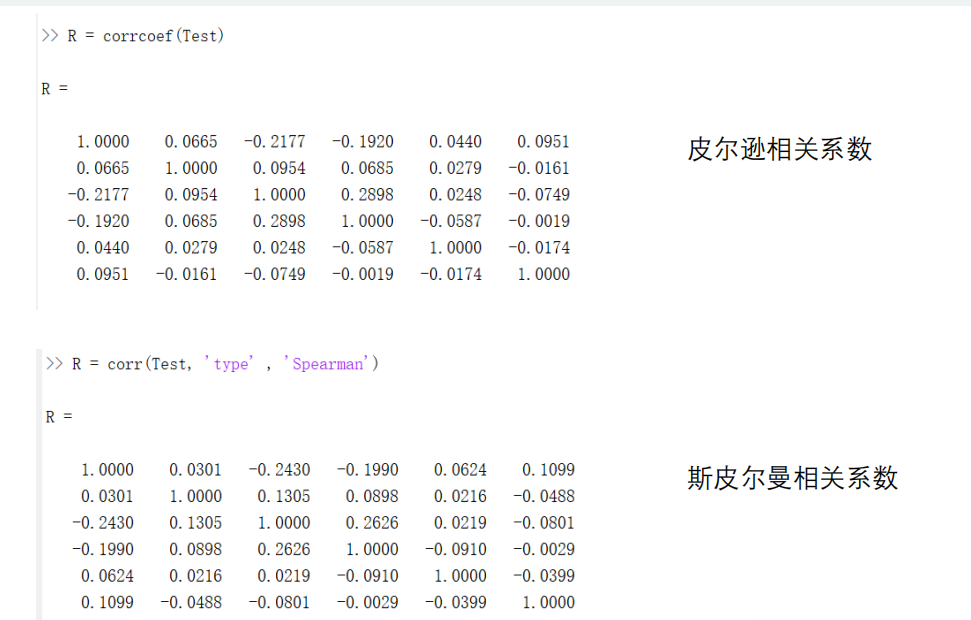Select 0.0624 in the Spearman matrix's first row
971x620 pixels.
(x=460, y=470)
